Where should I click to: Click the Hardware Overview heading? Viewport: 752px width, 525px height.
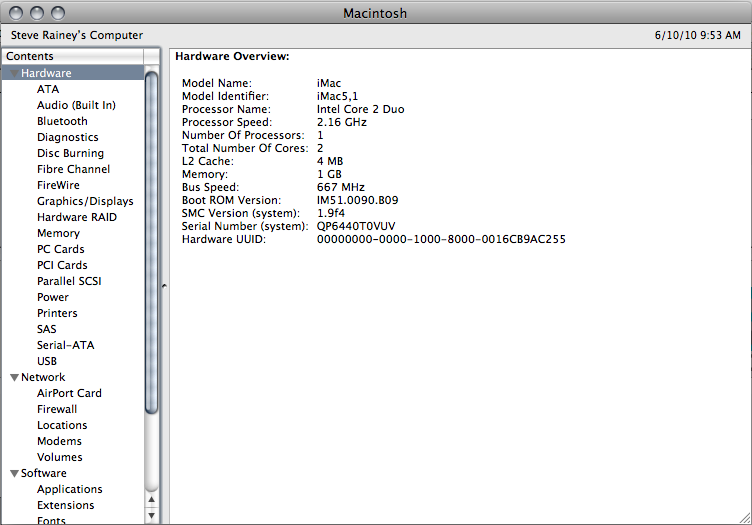[232, 56]
